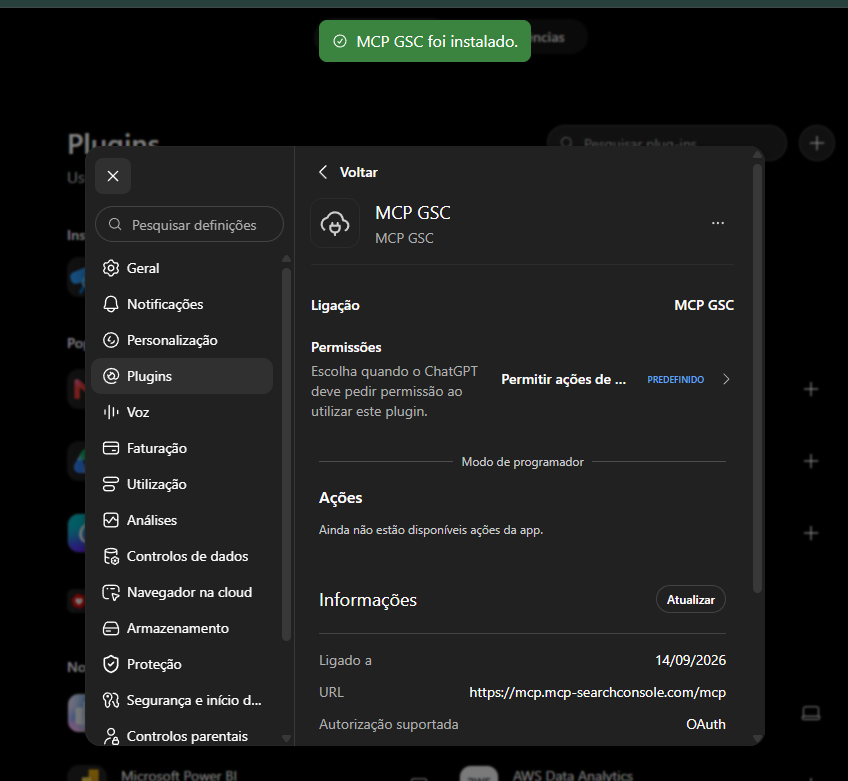The width and height of the screenshot is (848, 781).
Task: Expand Permitir ações de permissions chevron
Action: tap(726, 379)
